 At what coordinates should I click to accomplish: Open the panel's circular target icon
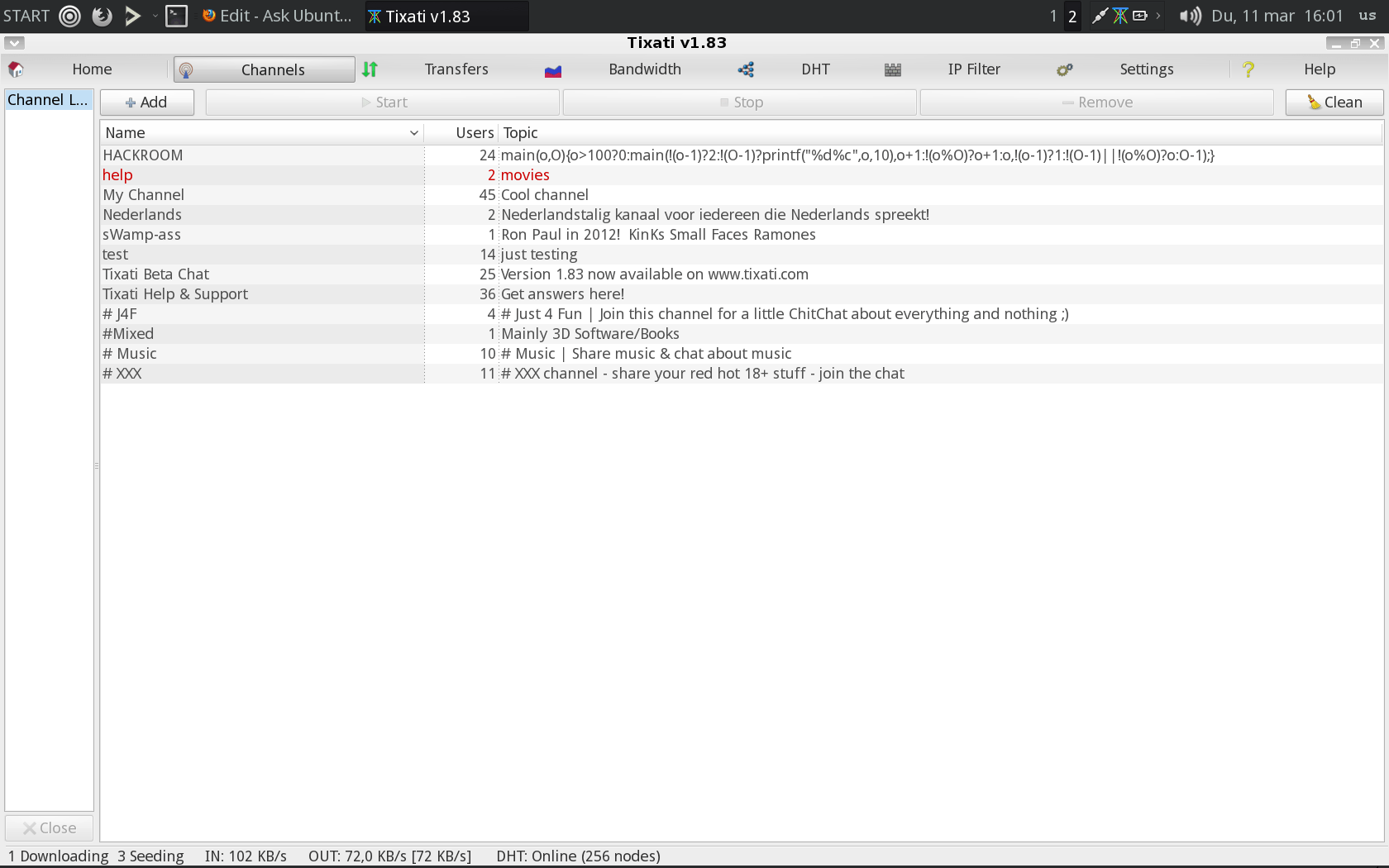pos(70,16)
